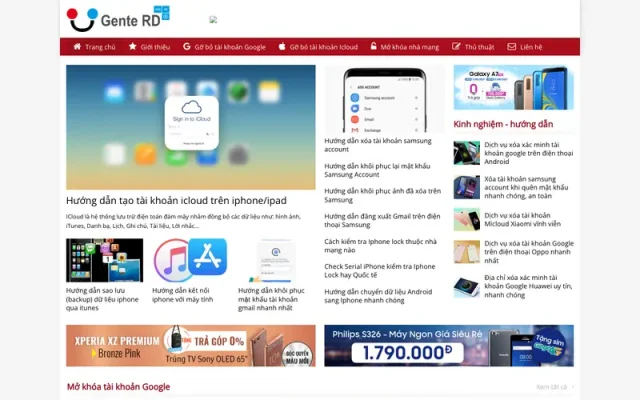Click the star icon beside Giới thiệu
This screenshot has height=400, width=640.
(x=133, y=47)
